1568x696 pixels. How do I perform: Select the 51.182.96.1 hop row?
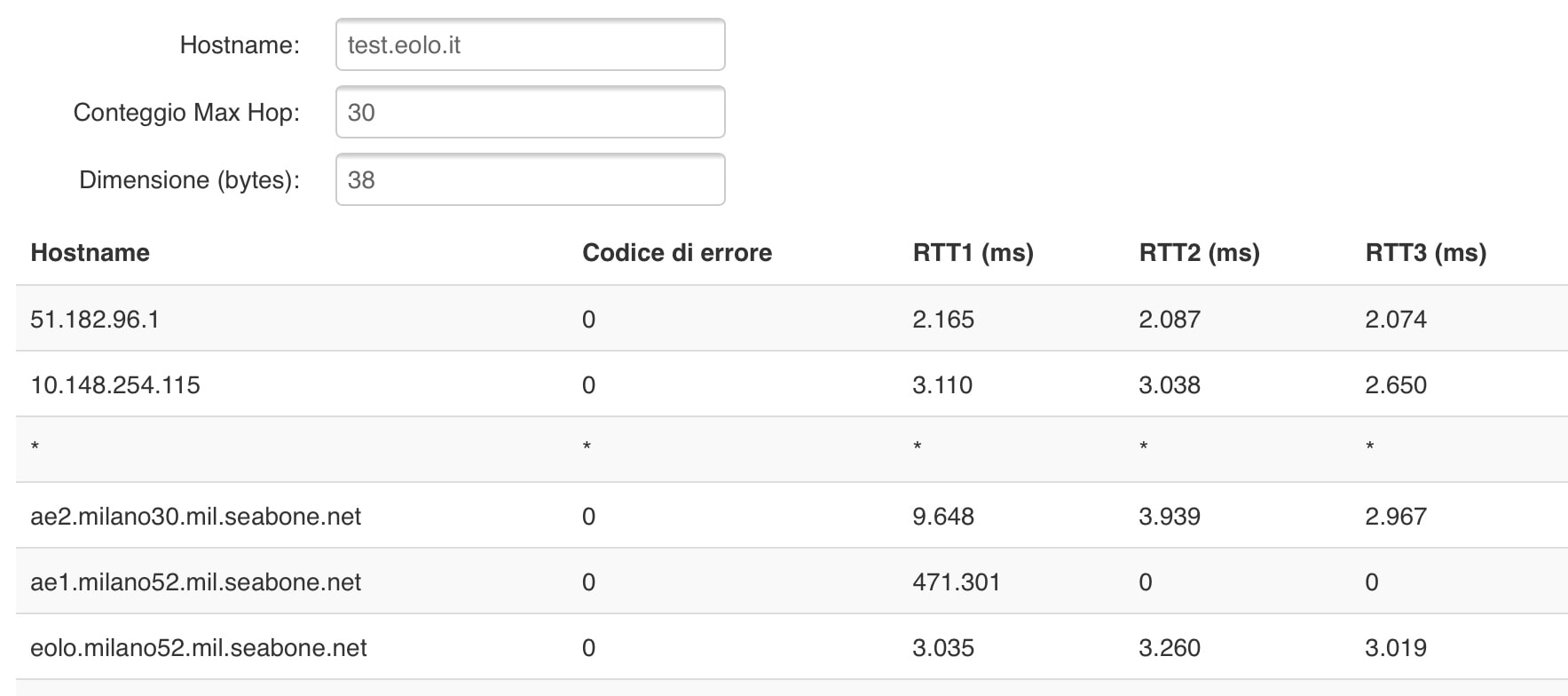(x=95, y=320)
